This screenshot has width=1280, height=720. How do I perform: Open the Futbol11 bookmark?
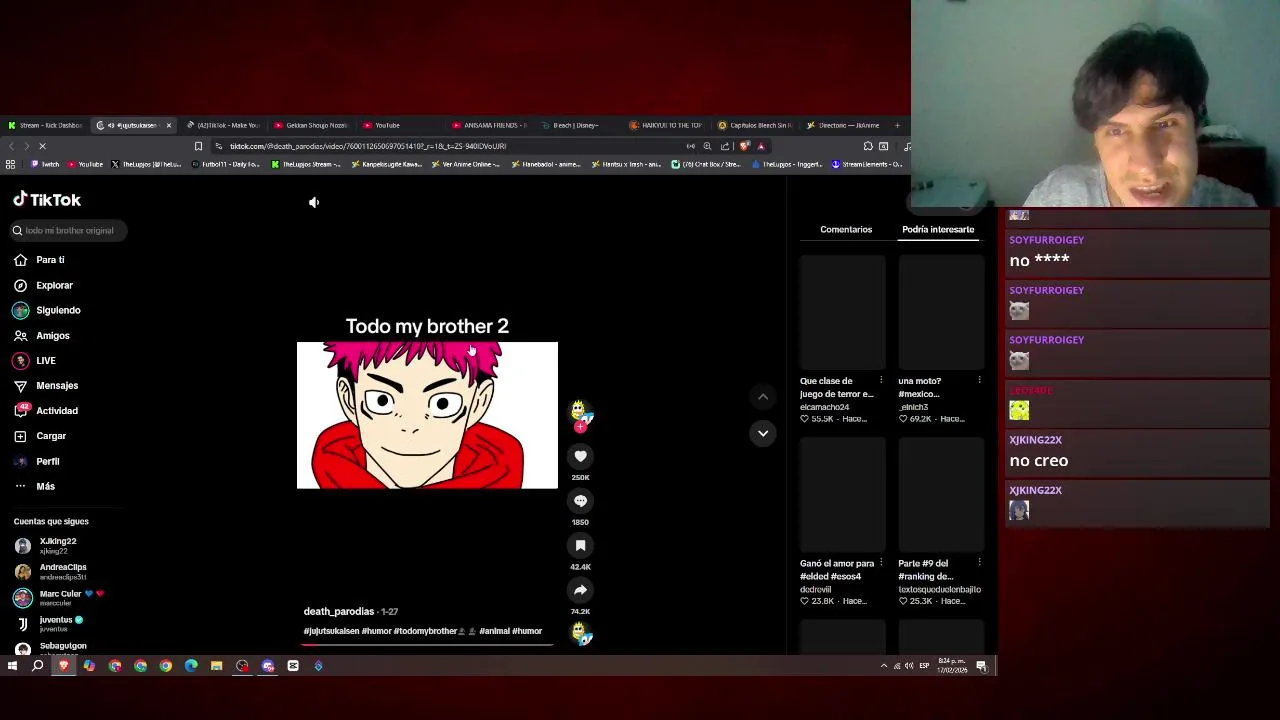click(225, 164)
